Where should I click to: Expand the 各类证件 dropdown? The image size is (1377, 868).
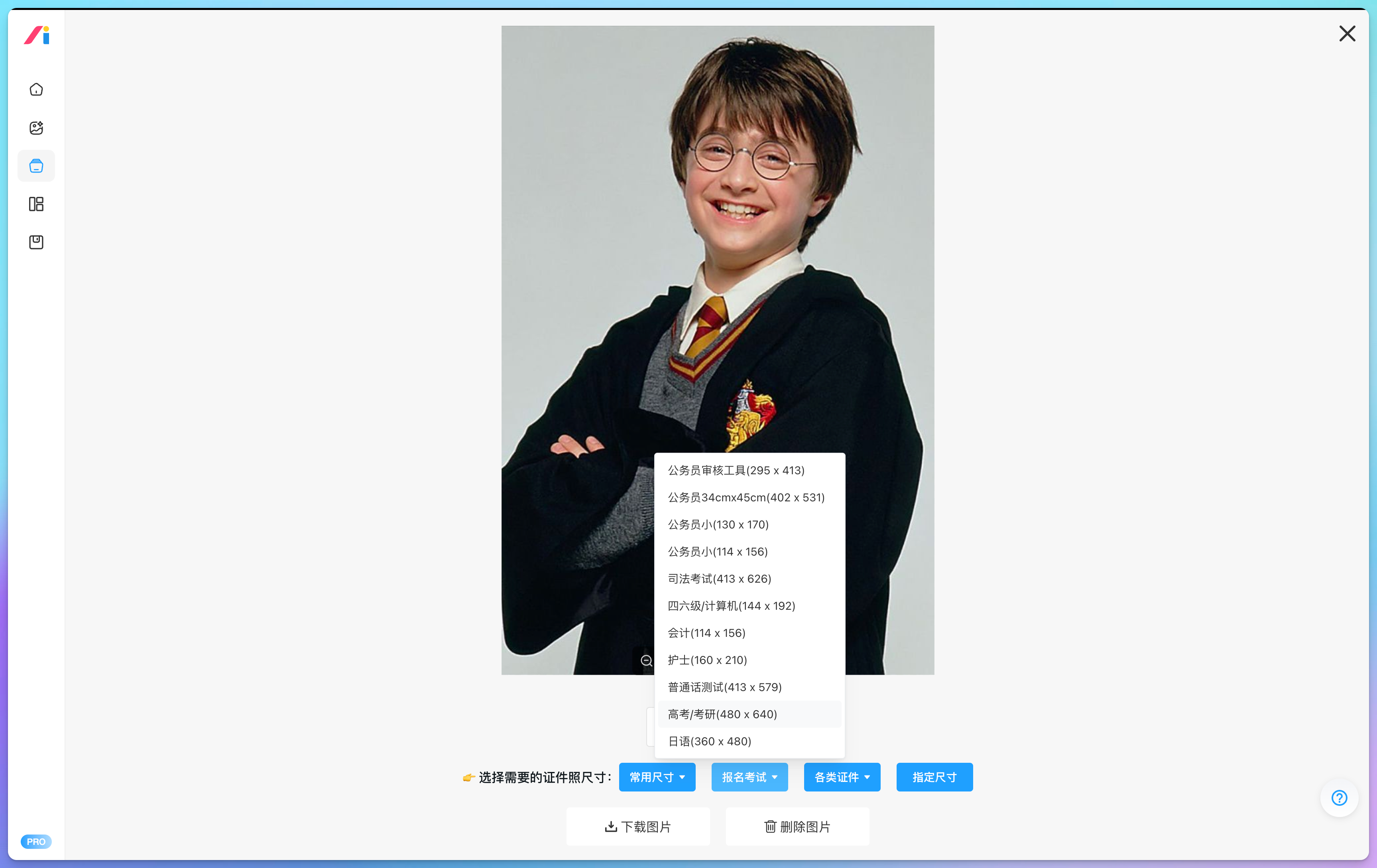click(x=842, y=776)
